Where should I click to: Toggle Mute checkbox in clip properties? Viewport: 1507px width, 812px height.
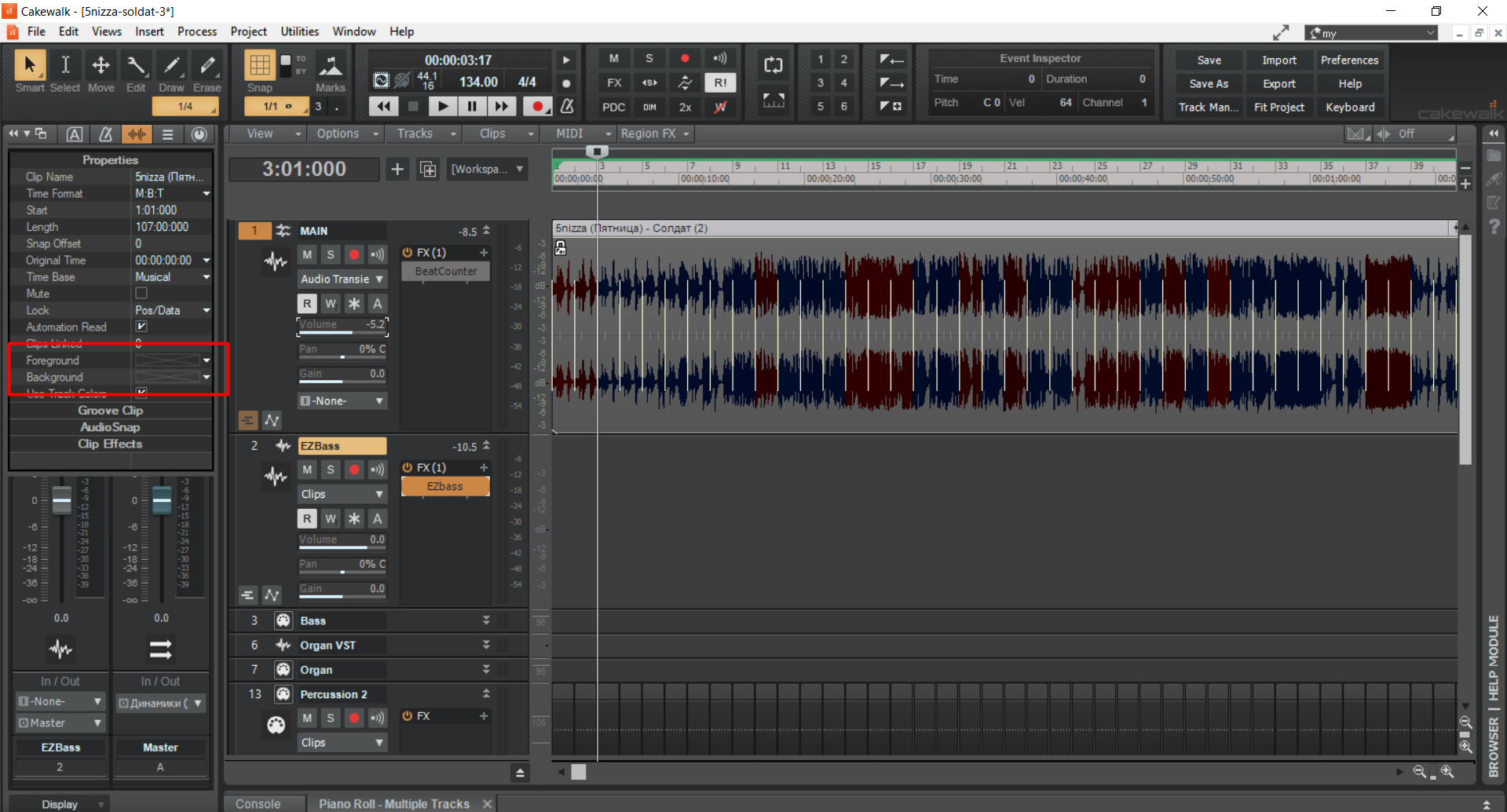pos(141,293)
